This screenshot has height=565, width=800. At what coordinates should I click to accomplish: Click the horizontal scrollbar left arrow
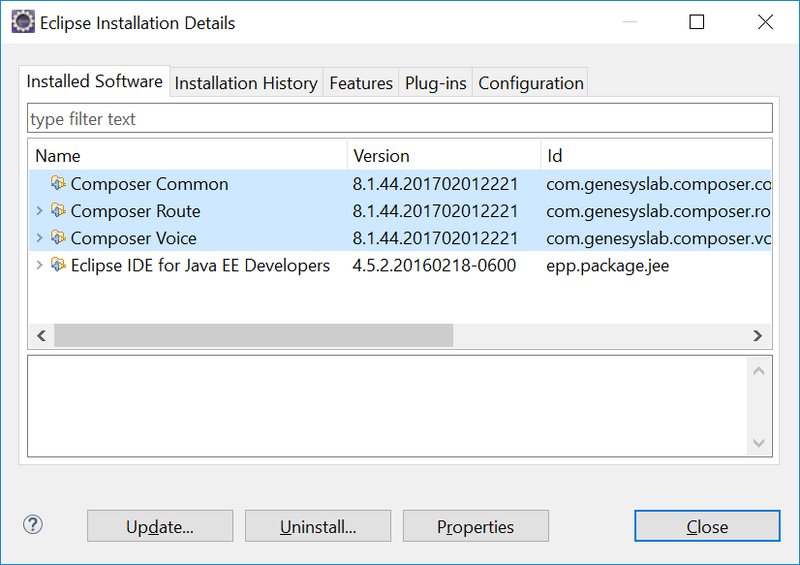(x=42, y=336)
